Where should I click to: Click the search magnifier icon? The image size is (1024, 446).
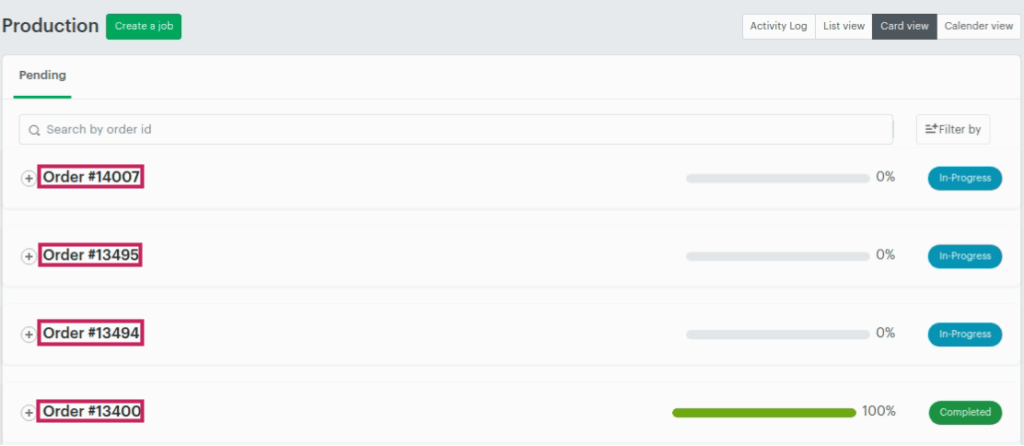[34, 130]
